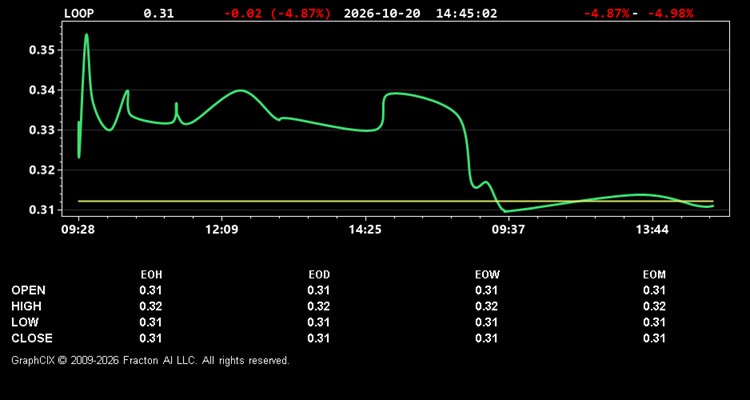
Task: Click the 0.35 y-axis label
Action: 42,50
